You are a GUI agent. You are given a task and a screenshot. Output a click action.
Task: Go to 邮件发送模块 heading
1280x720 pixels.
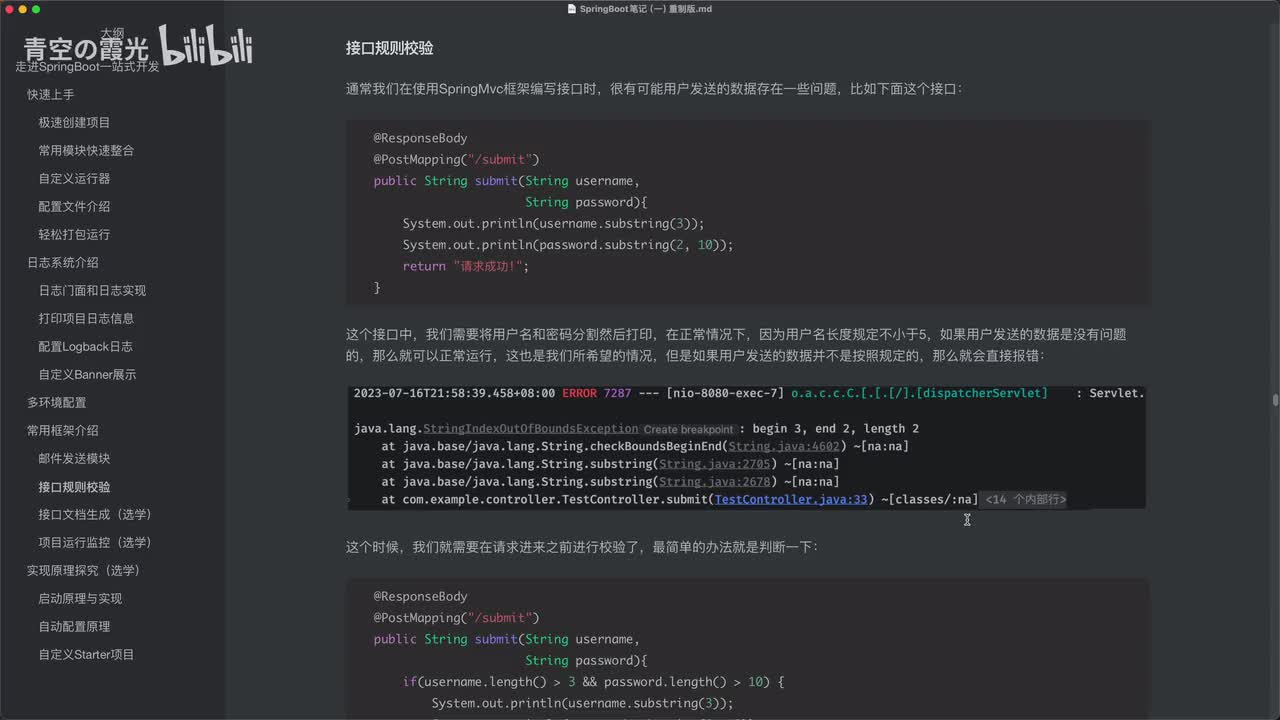pos(74,458)
